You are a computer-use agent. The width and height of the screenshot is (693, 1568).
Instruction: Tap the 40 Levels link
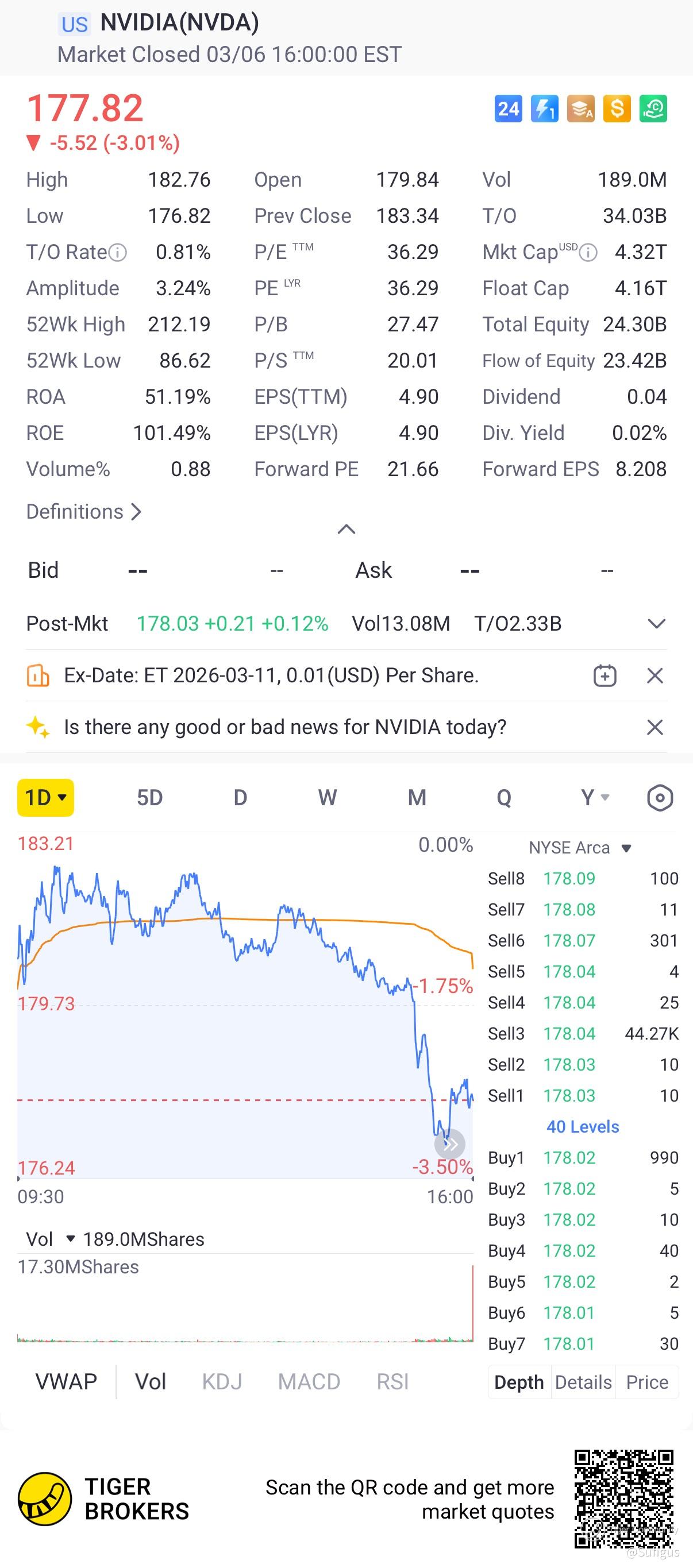point(583,1127)
